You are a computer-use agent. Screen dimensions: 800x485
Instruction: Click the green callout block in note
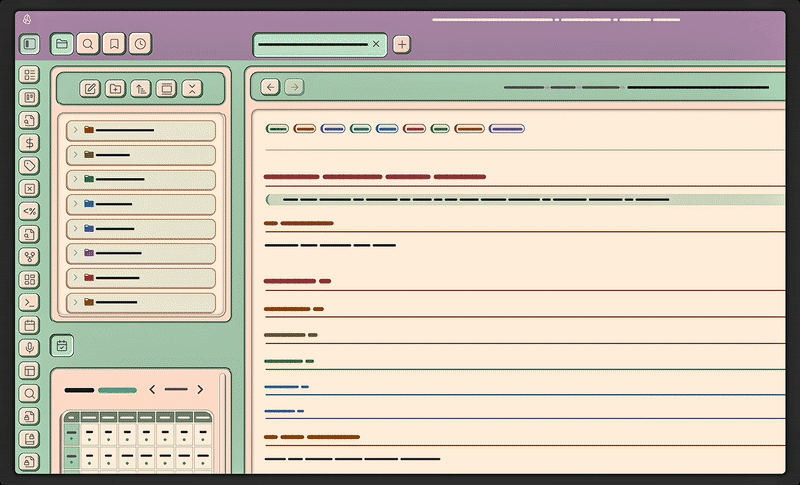click(525, 199)
